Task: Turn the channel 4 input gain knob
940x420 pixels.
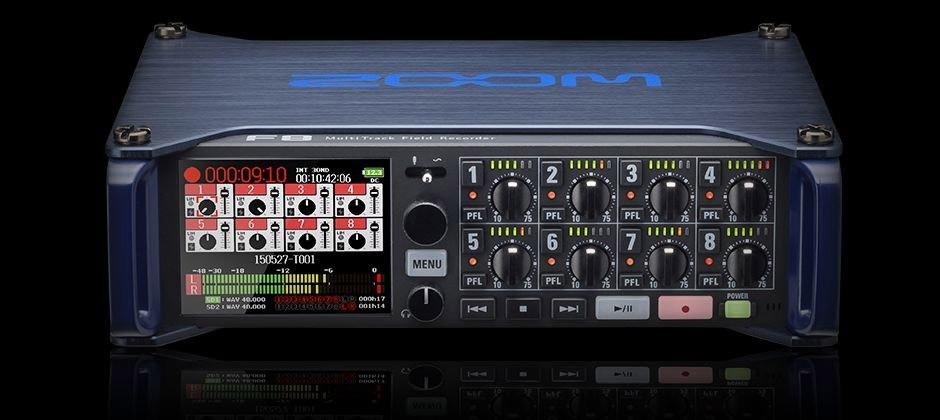Action: [748, 197]
